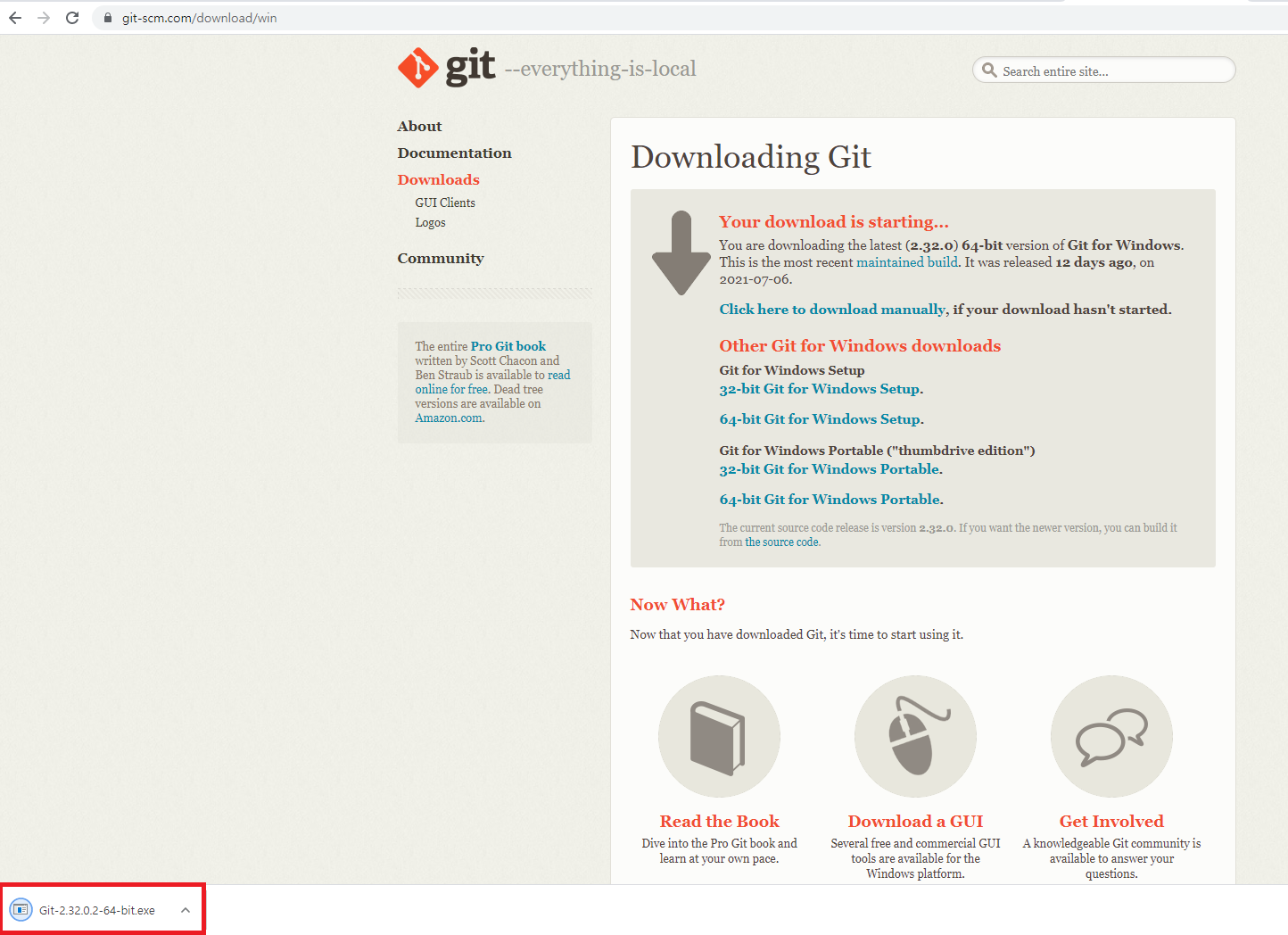Open the Documentation section
Viewport: 1288px width, 935px height.
[x=454, y=153]
